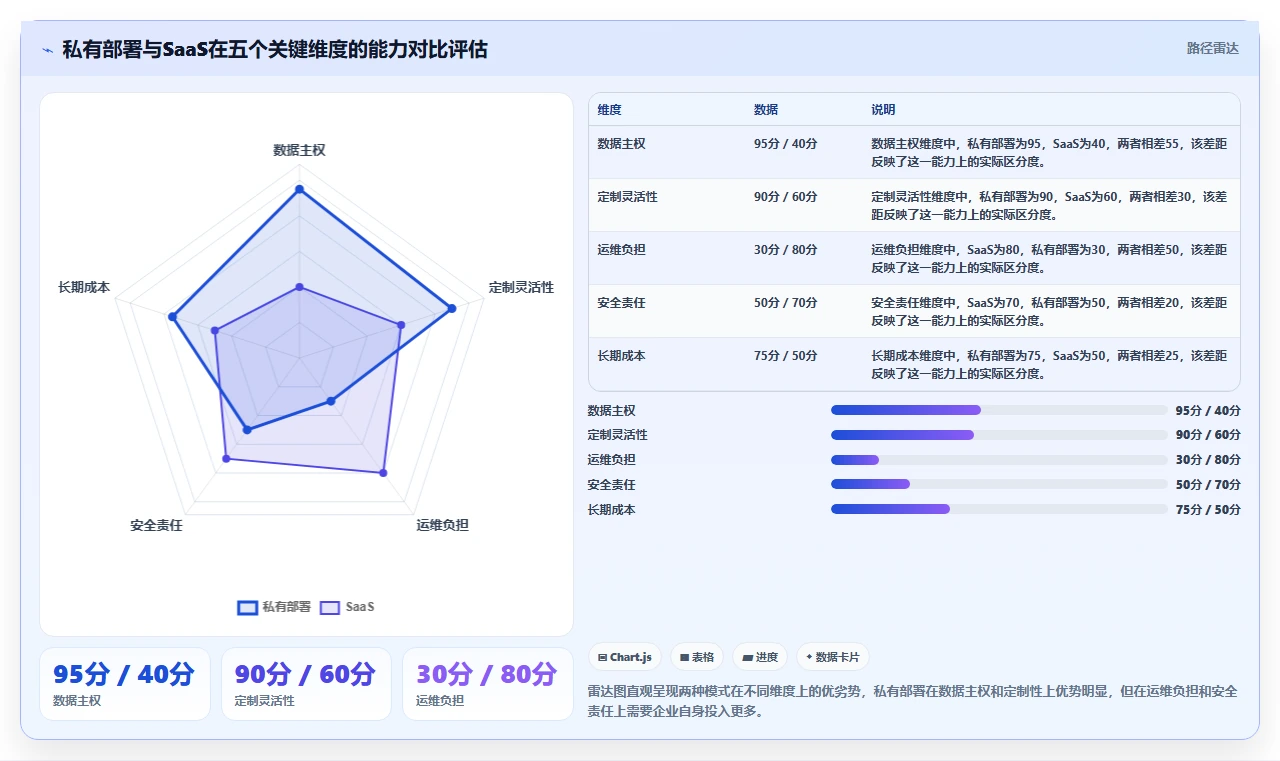This screenshot has height=761, width=1280.
Task: Click 私有部署 data point on 安全责任 axis
Action: 247,430
